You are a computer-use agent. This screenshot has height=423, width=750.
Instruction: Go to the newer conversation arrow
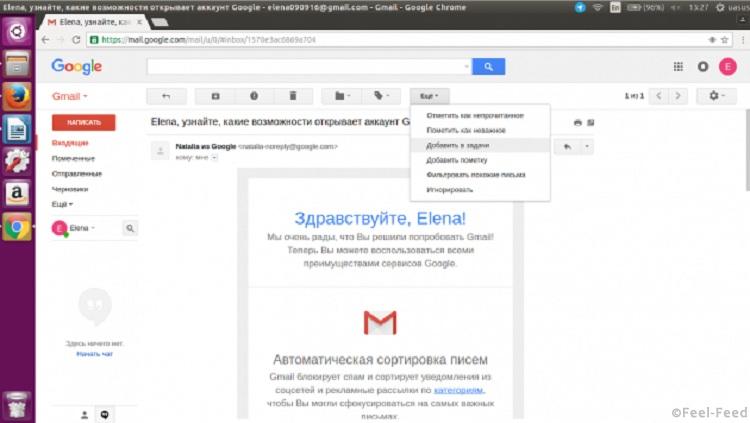pos(659,96)
